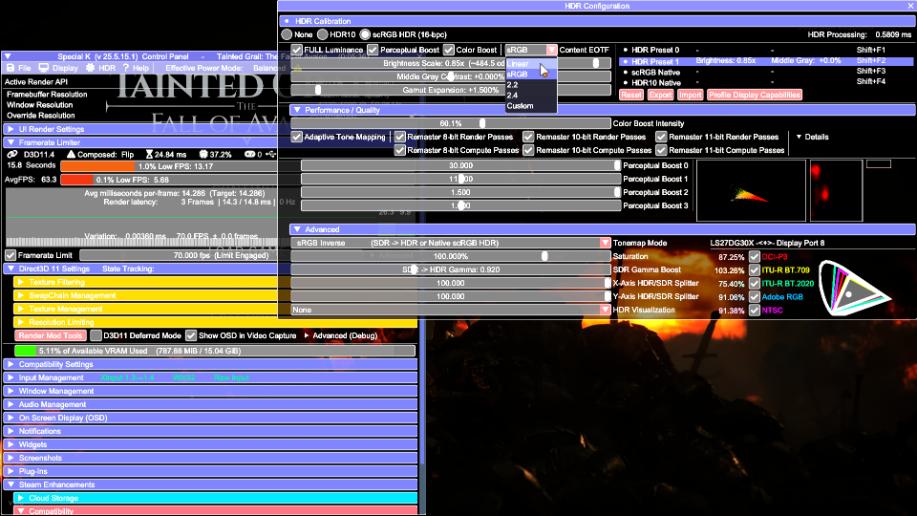Open HDR Visualization dropdown
Screen dimensions: 917x516
(451, 309)
